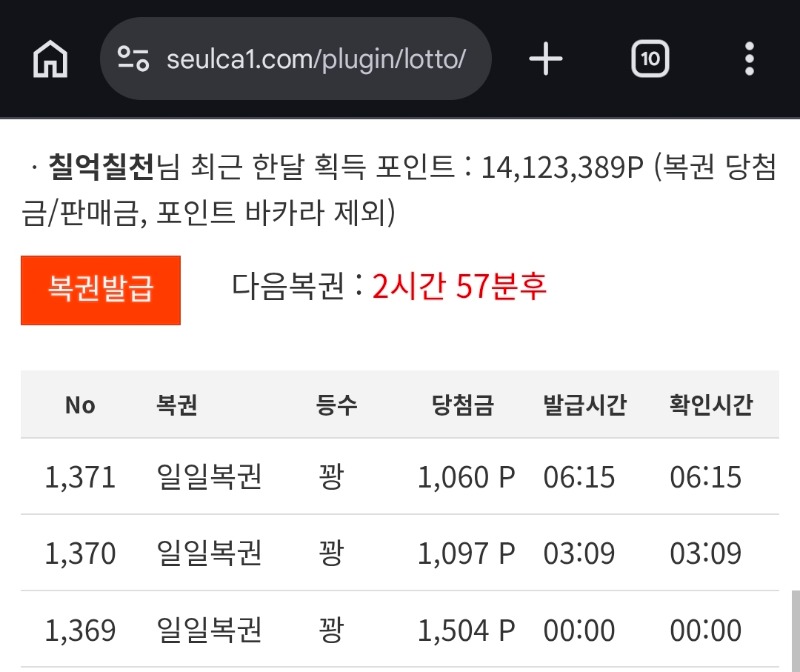800x672 pixels.
Task: Open the tab switcher showing 10 tabs
Action: 650,60
